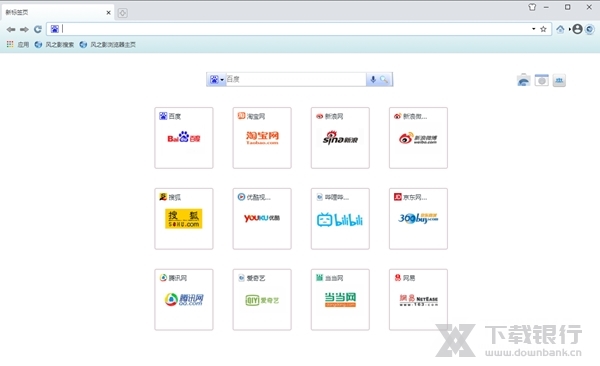Click the rightmost gray icon near top right
Image resolution: width=600 pixels, height=366 pixels.
(559, 80)
